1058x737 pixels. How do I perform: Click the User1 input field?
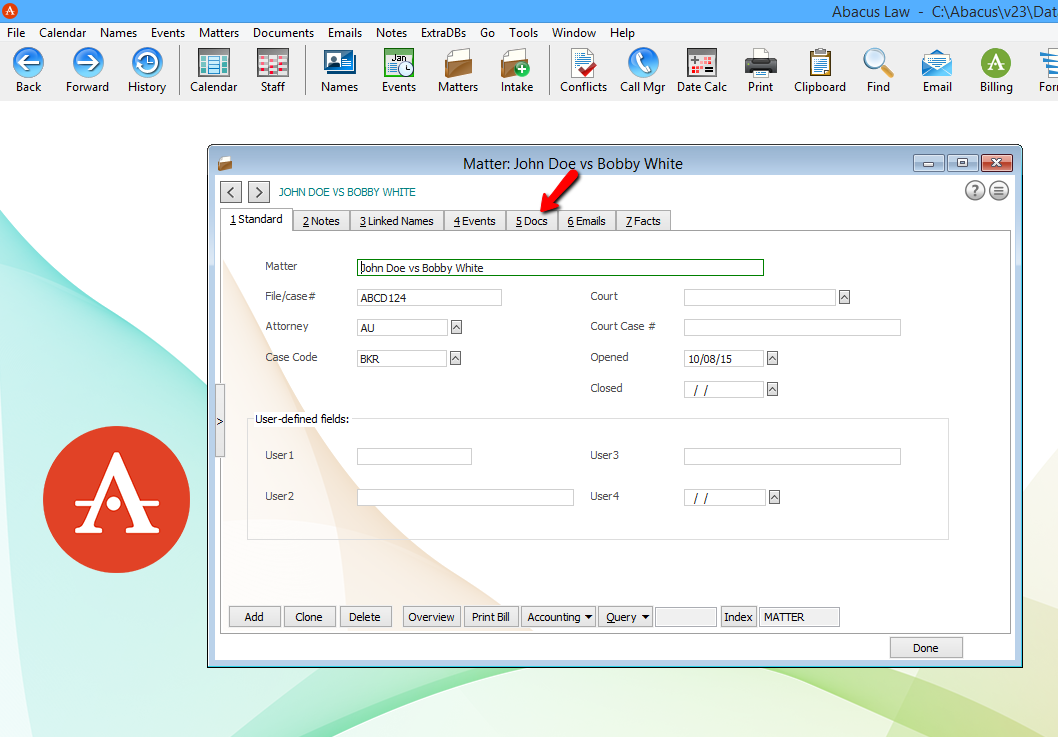tap(414, 456)
